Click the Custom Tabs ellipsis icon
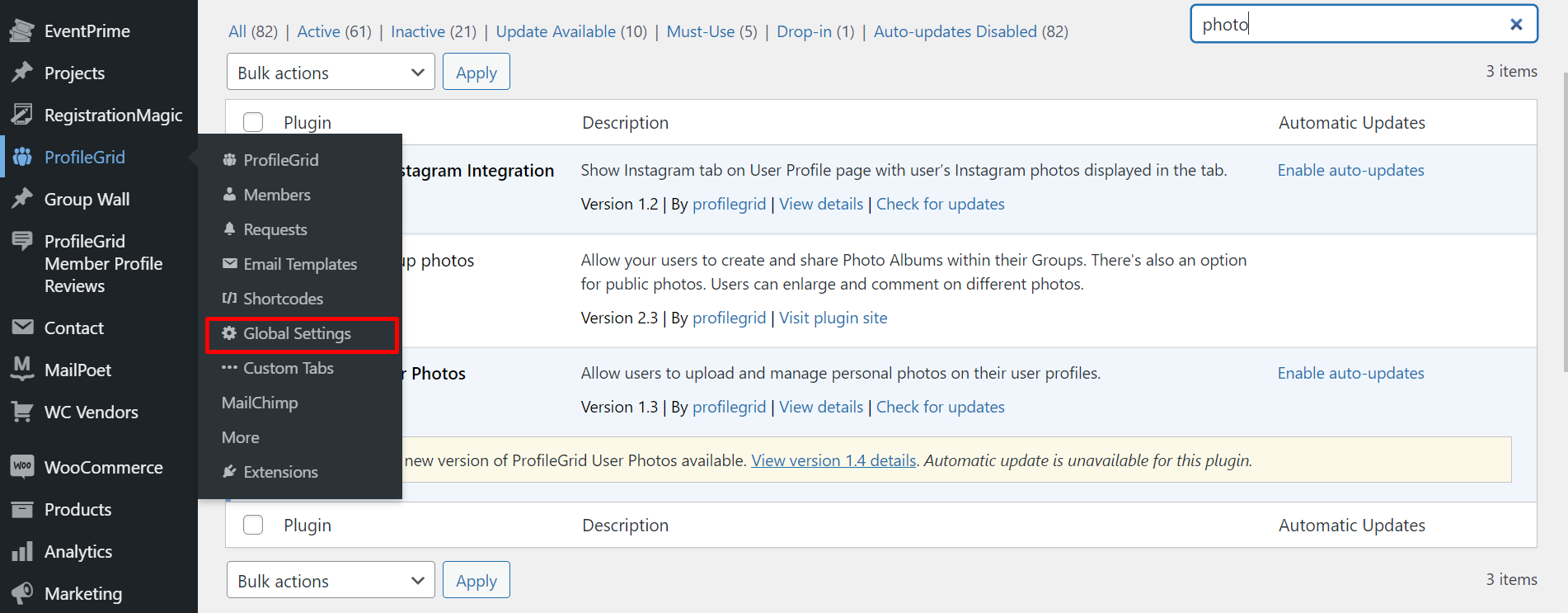Viewport: 1568px width, 613px height. [x=229, y=368]
